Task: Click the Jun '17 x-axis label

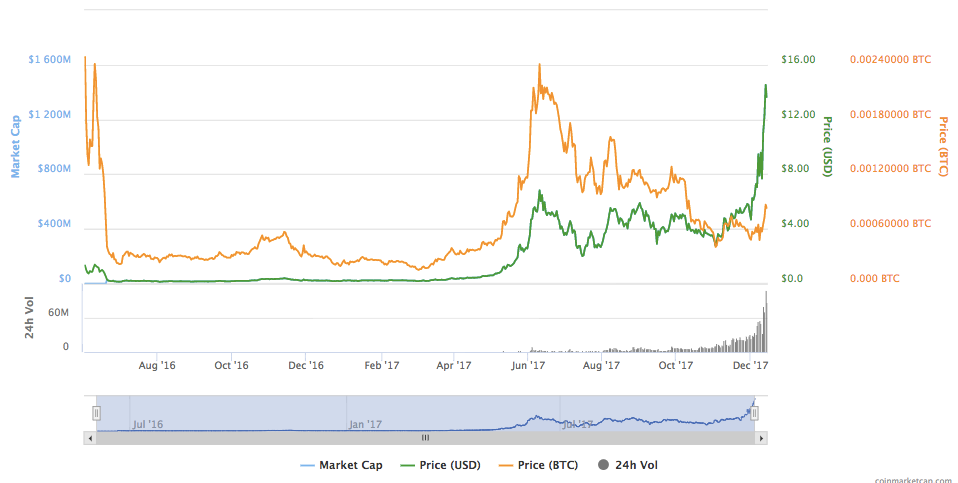Action: tap(528, 365)
